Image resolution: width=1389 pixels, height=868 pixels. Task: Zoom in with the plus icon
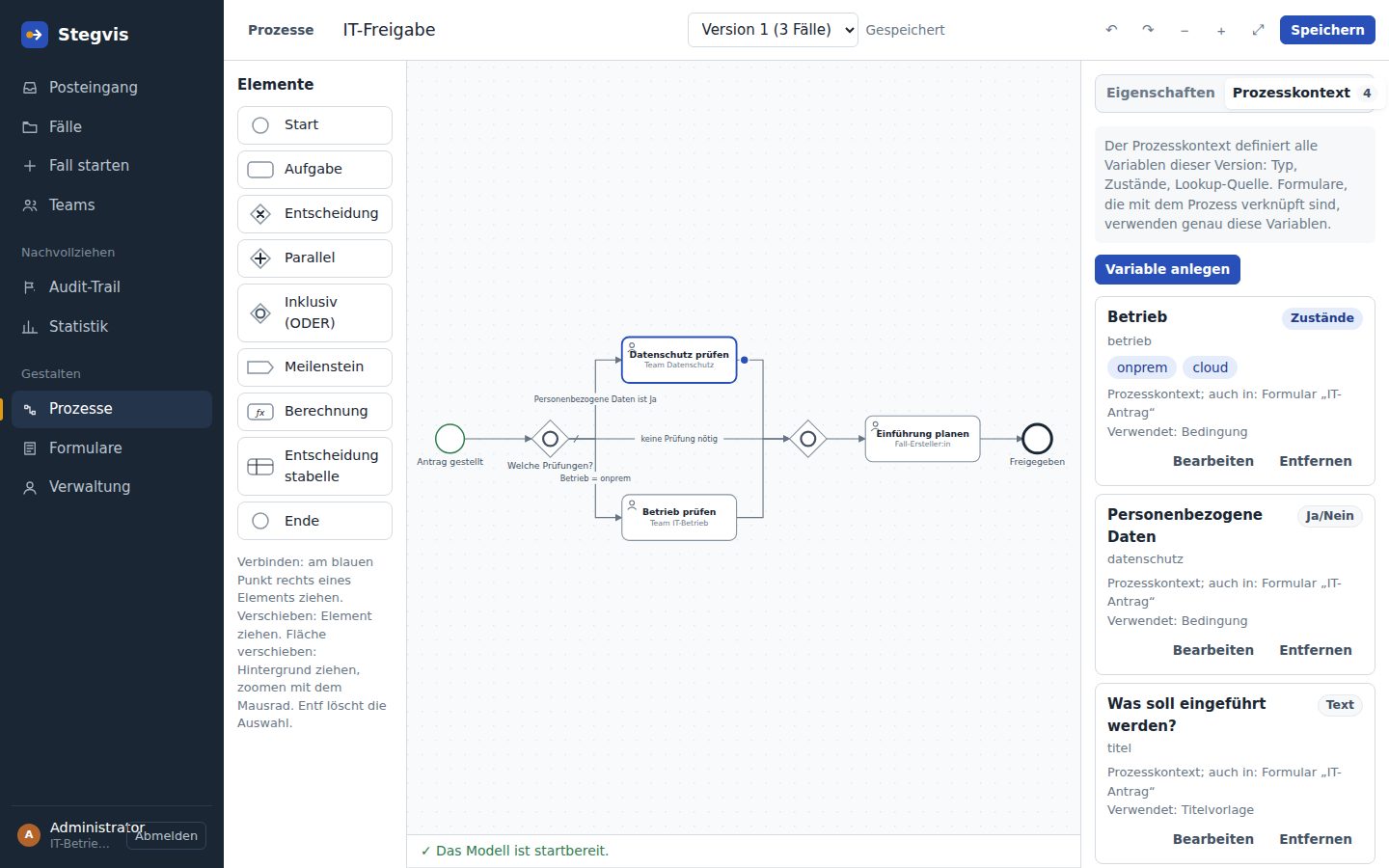click(1221, 30)
